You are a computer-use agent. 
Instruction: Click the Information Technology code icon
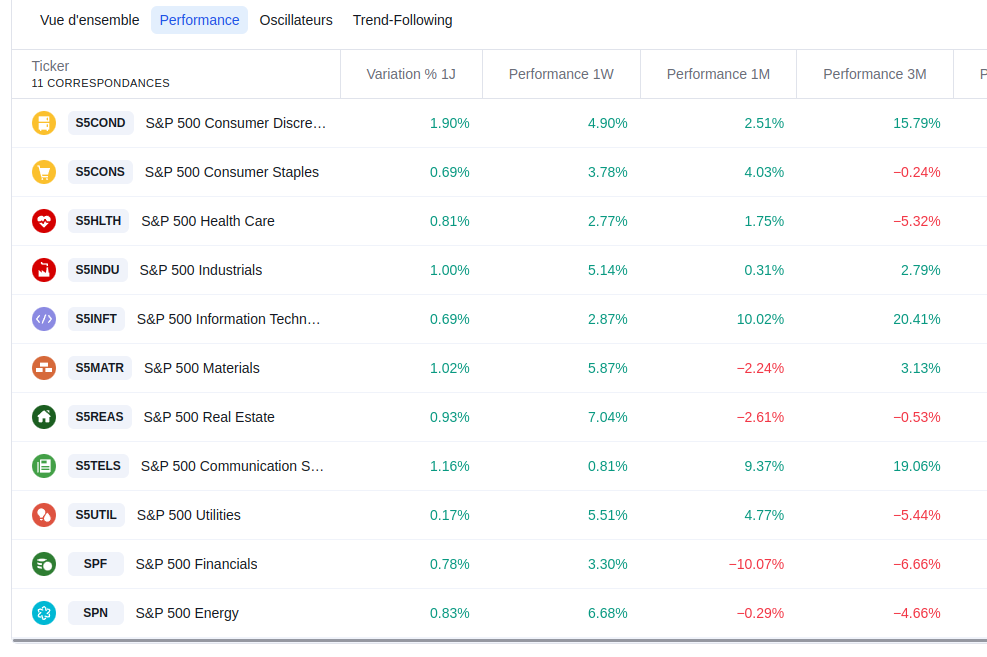[x=44, y=319]
